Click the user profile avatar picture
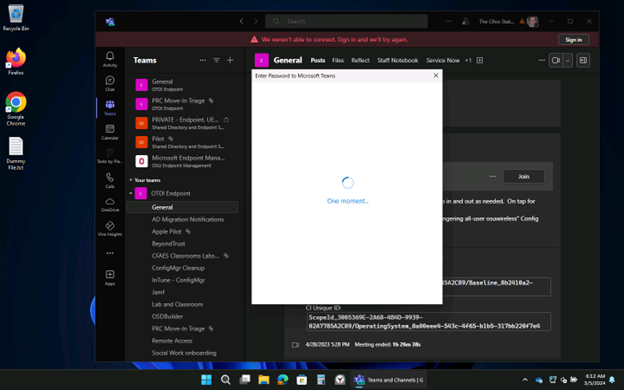 532,21
